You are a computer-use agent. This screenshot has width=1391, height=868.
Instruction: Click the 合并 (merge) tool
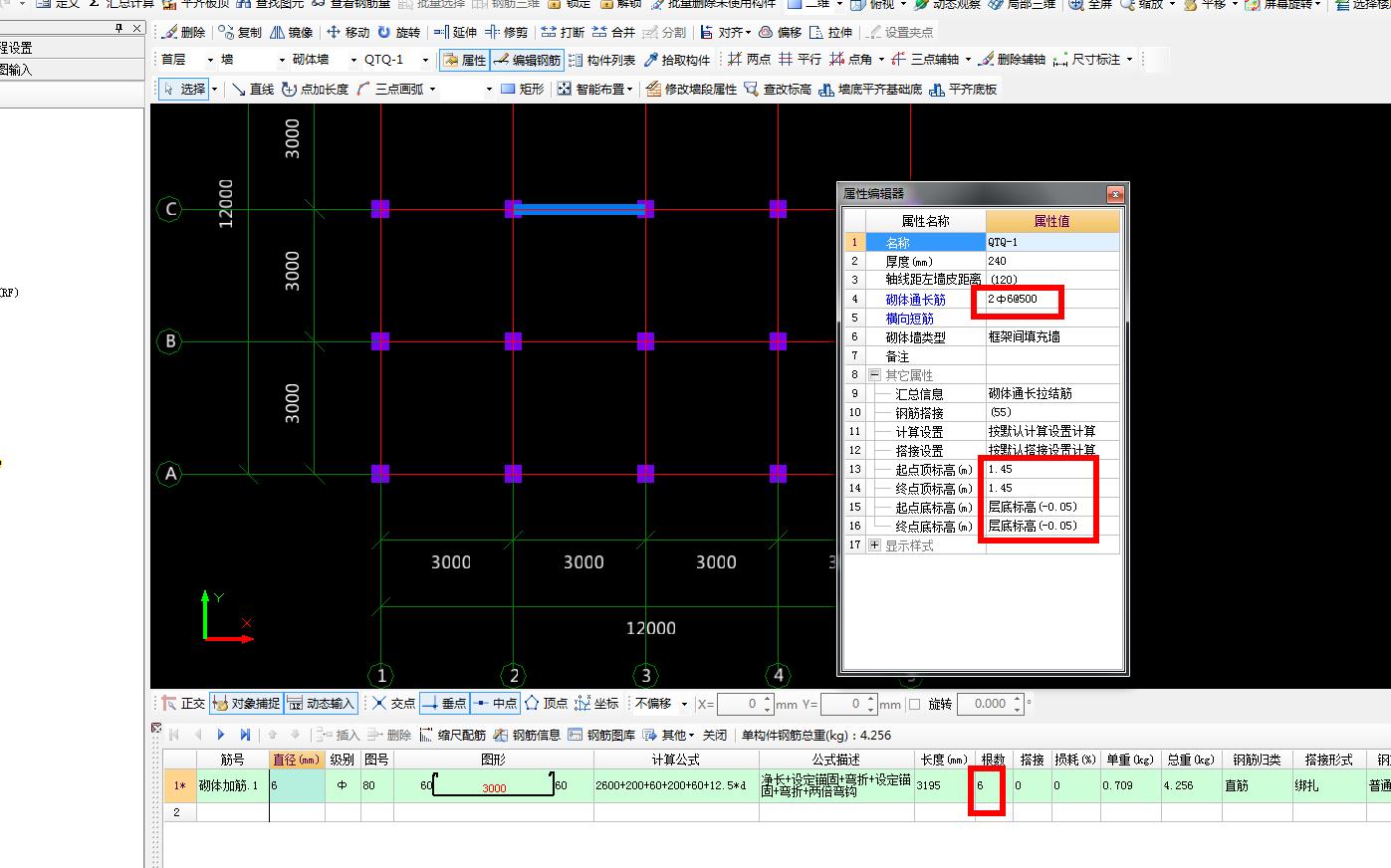pos(613,32)
